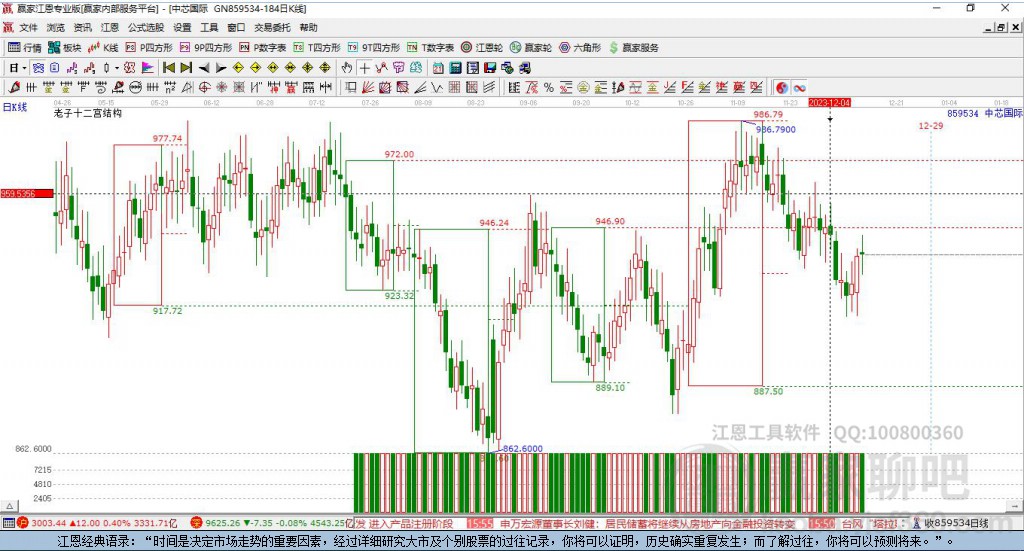This screenshot has height=551, width=1024.
Task: Open the 江恩 menu
Action: click(110, 27)
